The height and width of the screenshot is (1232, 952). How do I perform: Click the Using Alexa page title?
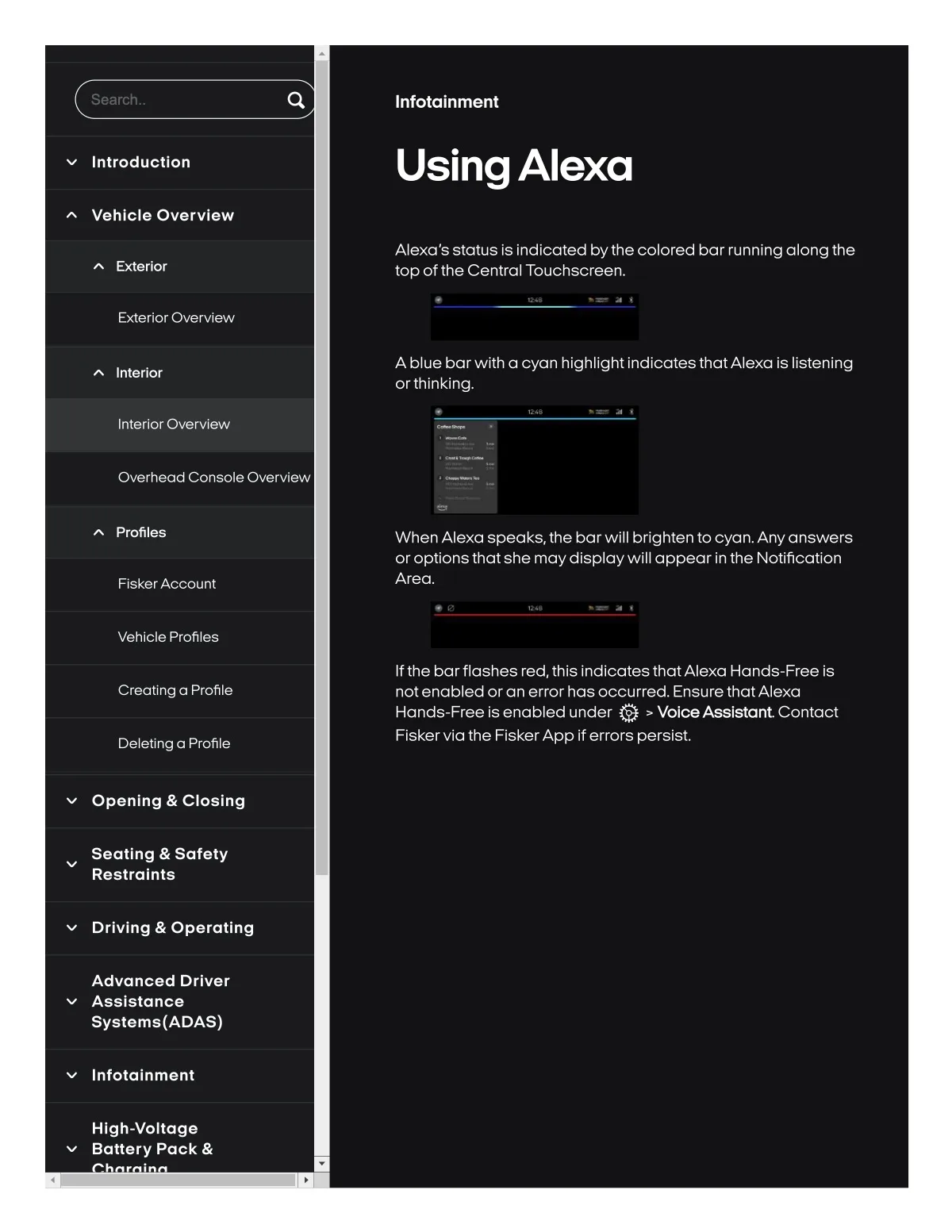click(x=514, y=166)
